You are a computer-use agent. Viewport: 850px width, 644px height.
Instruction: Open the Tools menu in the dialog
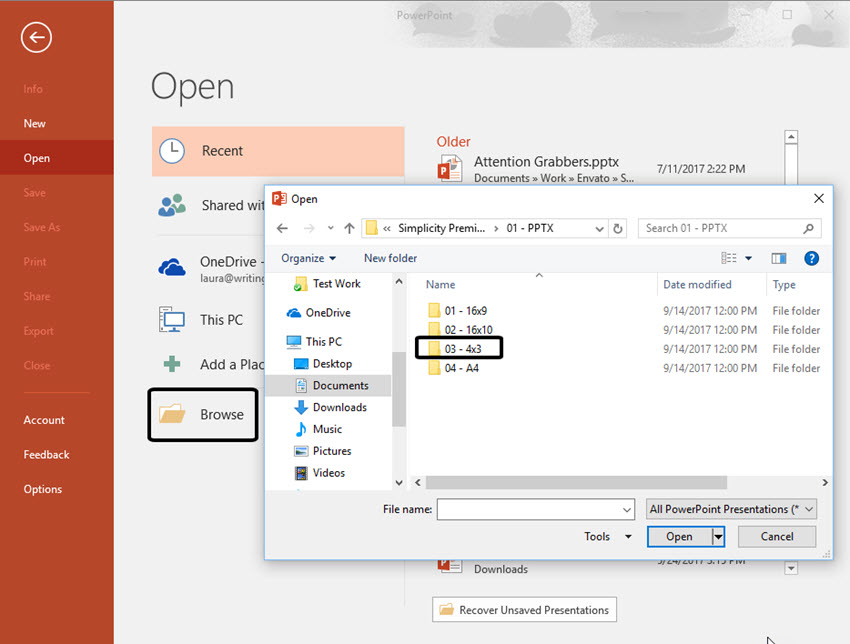(x=605, y=536)
